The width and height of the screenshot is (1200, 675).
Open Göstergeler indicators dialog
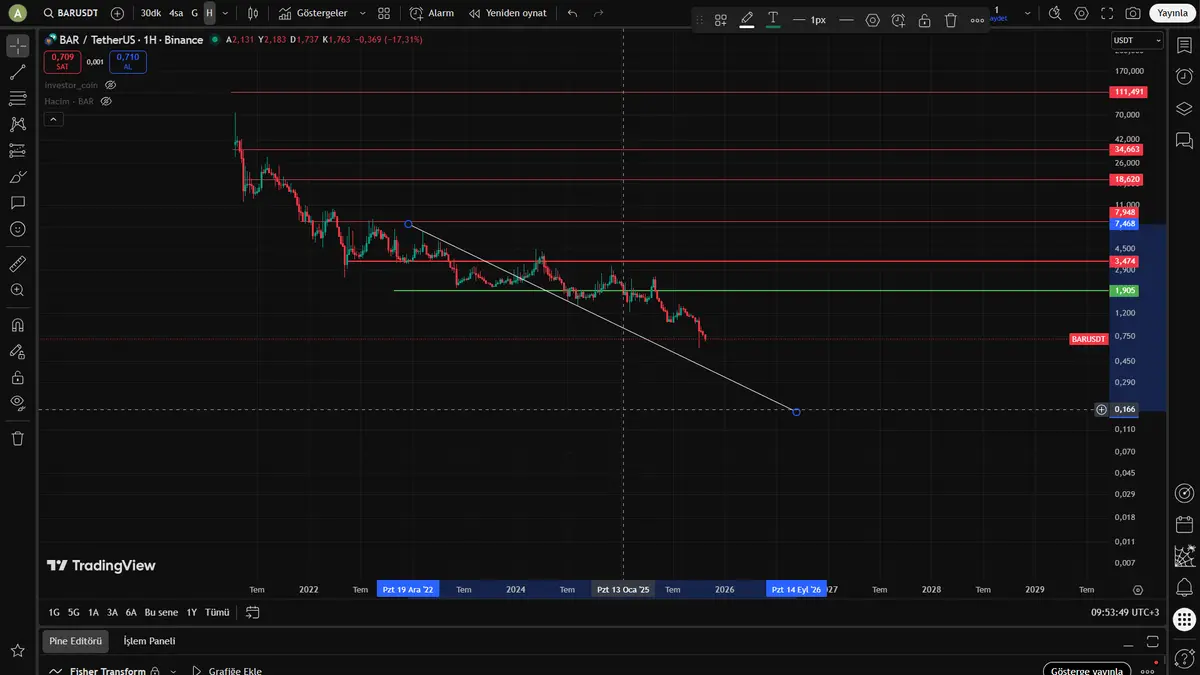311,14
